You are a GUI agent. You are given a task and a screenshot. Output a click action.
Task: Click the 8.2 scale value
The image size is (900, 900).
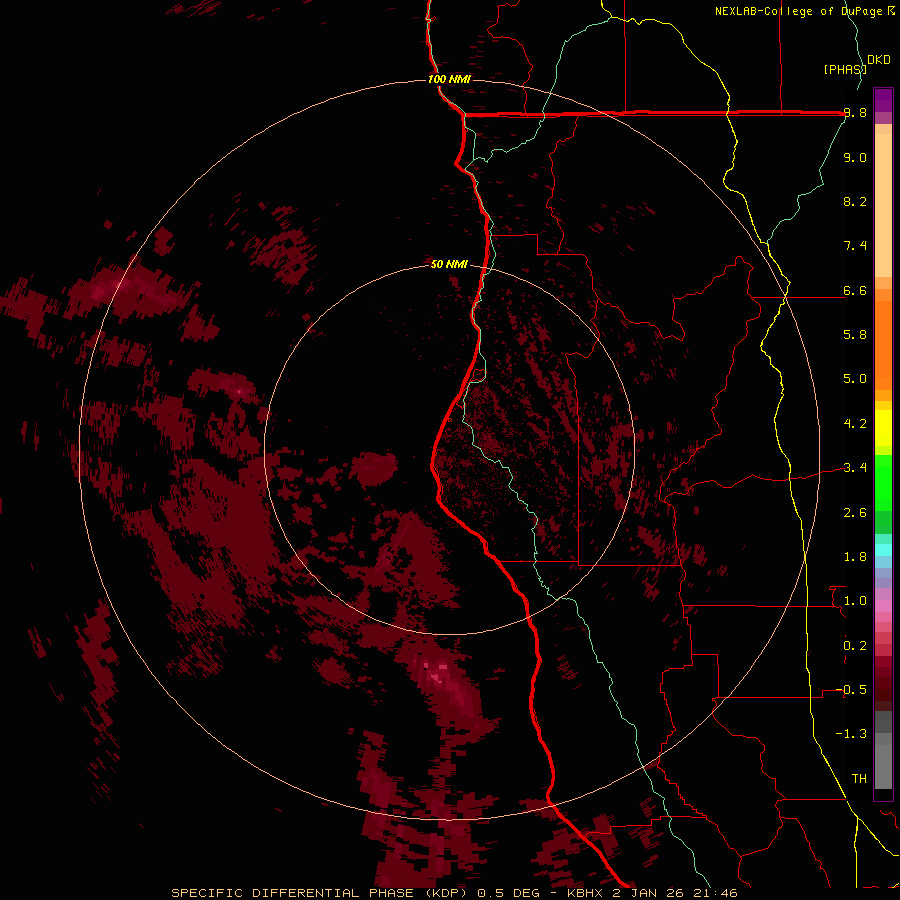[x=855, y=201]
